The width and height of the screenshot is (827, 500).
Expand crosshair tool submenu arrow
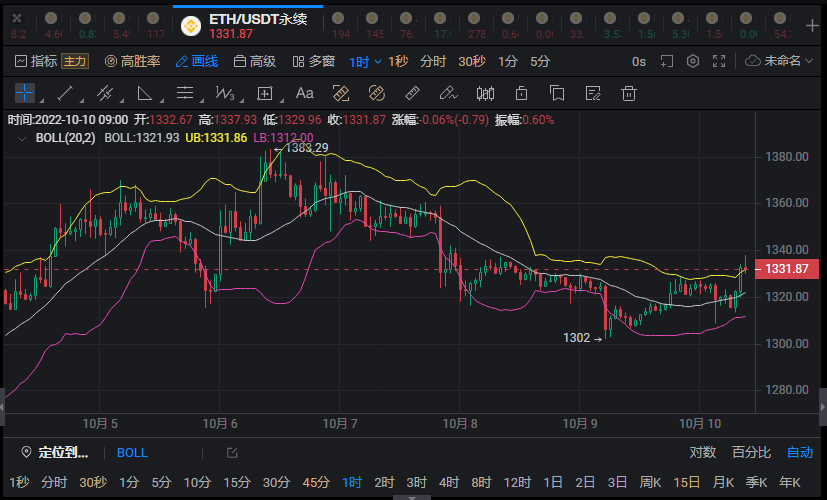click(42, 100)
